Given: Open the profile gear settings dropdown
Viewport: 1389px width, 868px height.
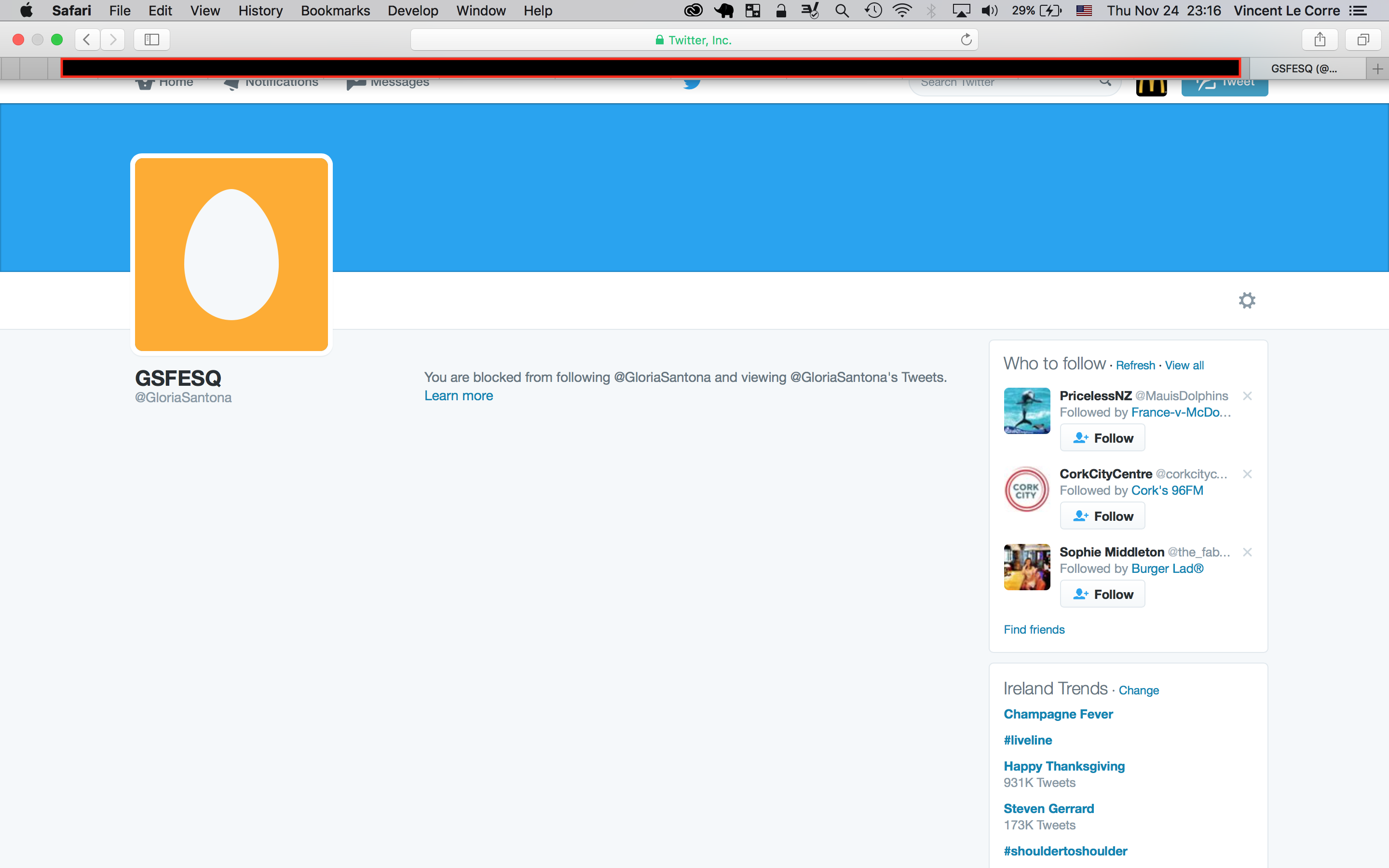Looking at the screenshot, I should 1247,300.
